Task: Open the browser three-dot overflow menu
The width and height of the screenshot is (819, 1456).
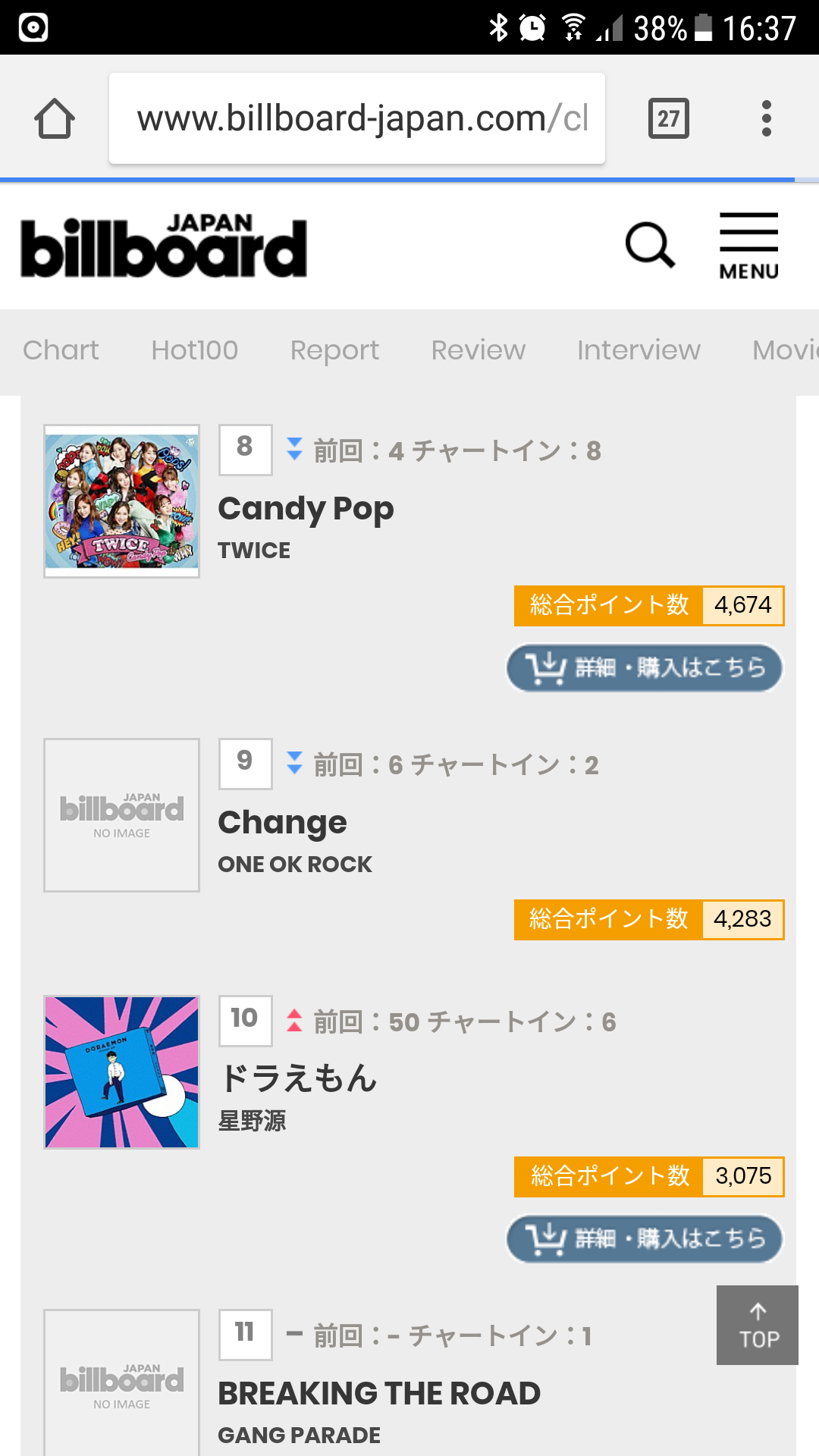Action: coord(767,119)
